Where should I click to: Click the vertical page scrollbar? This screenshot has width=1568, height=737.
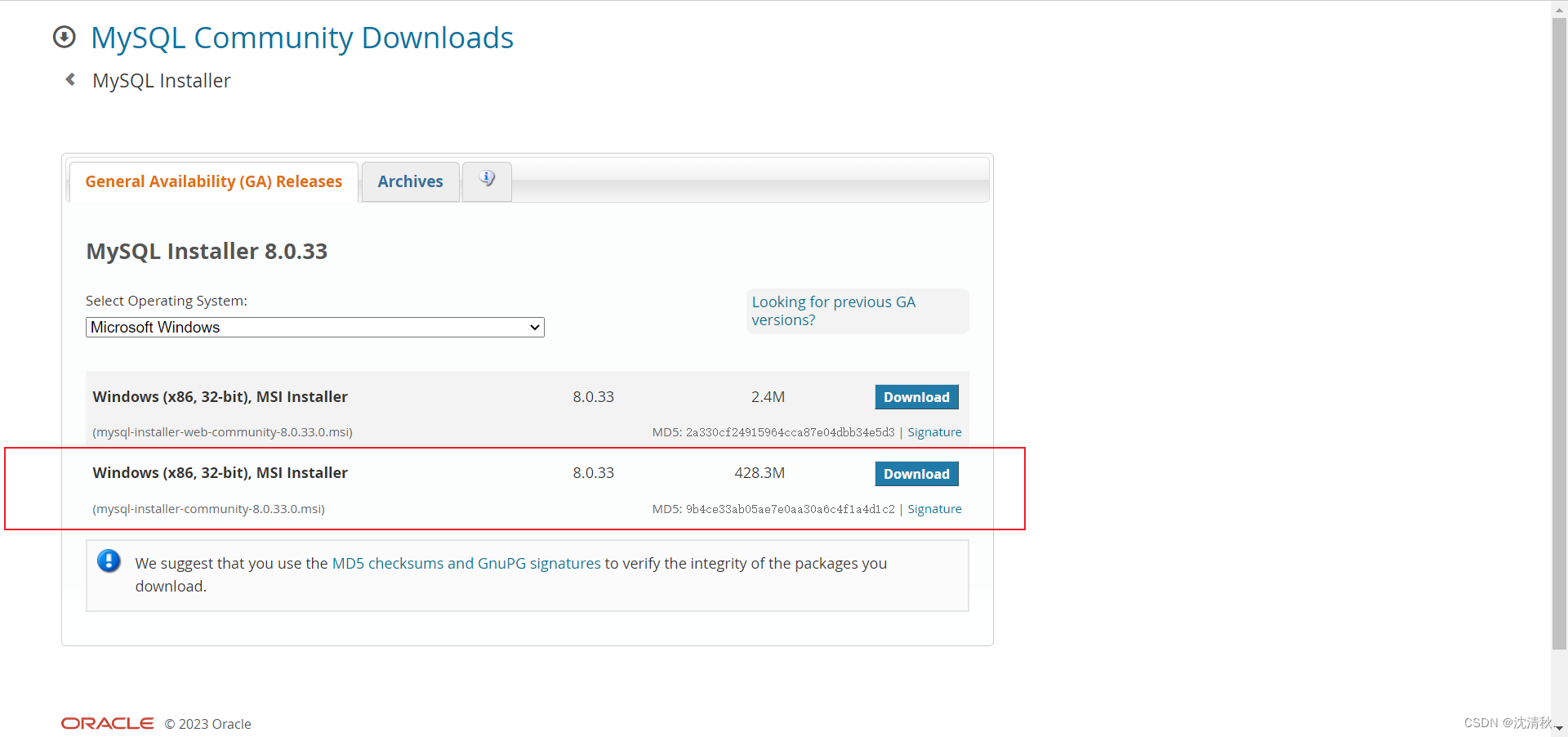(1559, 335)
